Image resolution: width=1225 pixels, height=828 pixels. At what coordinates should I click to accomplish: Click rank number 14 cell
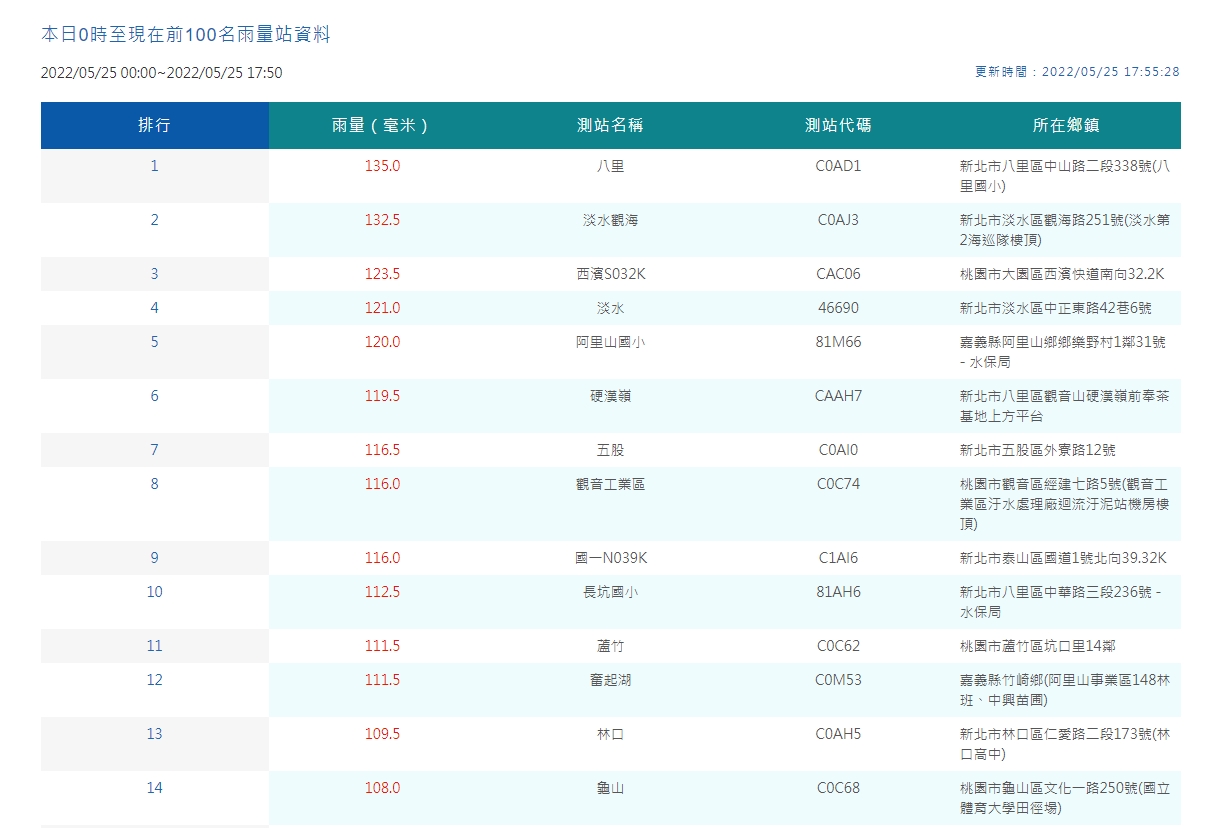point(154,798)
